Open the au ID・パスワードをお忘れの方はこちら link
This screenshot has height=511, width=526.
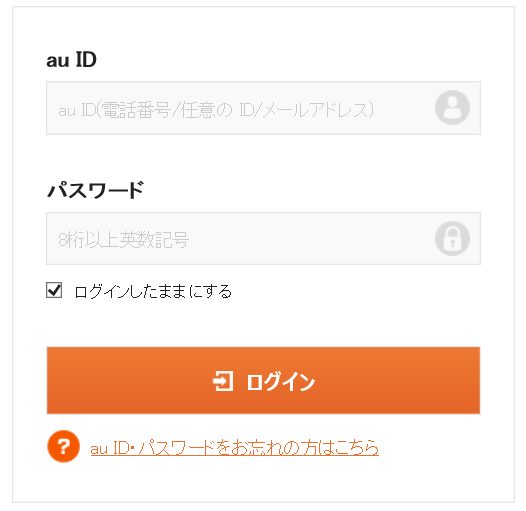234,447
